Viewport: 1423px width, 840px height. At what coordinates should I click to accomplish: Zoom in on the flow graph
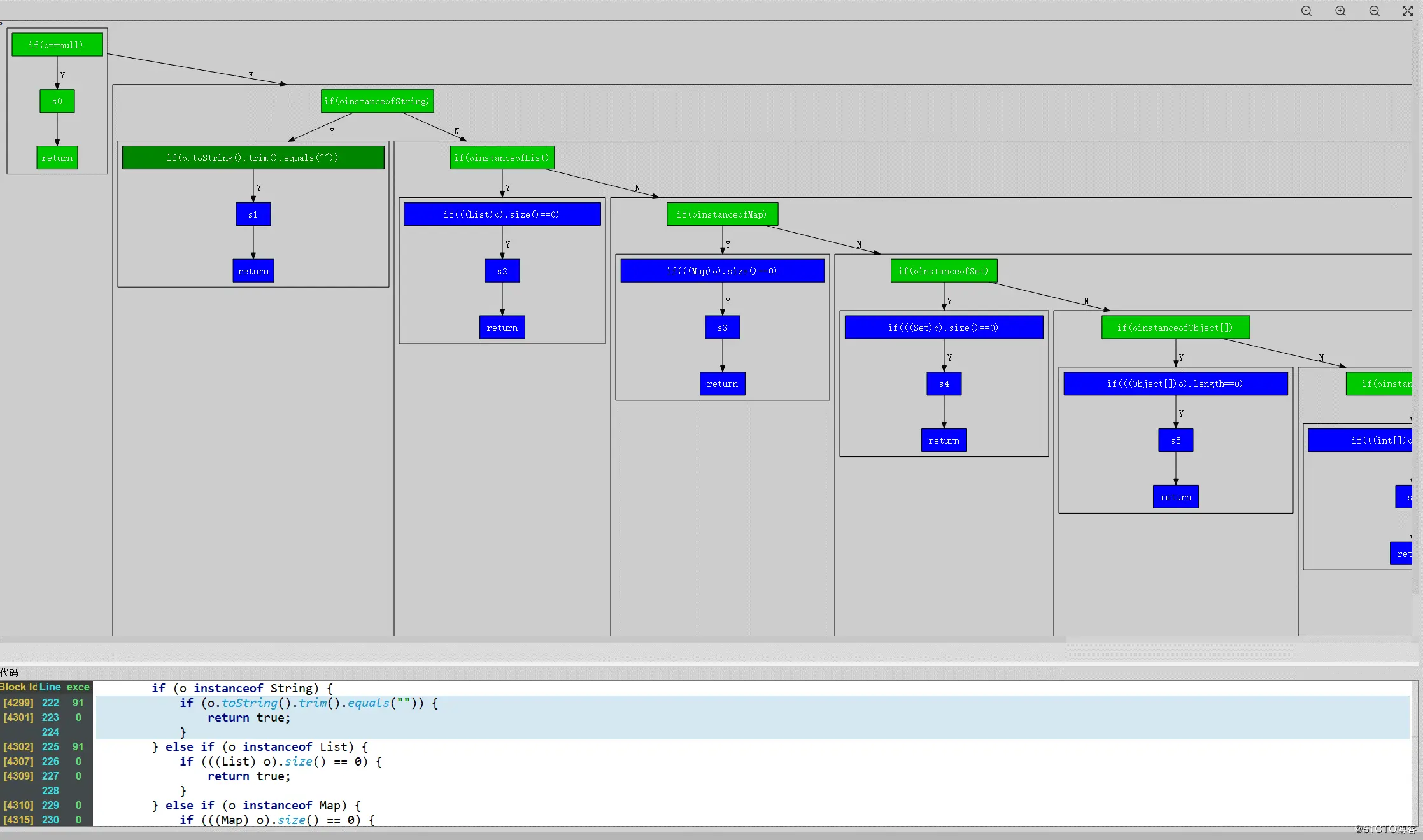coord(1340,11)
